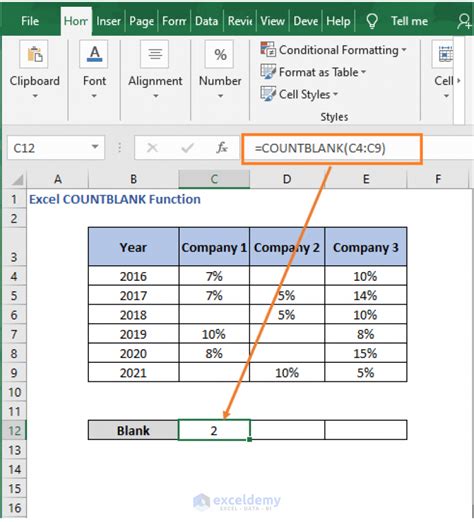474x522 pixels.
Task: Click the Company 3 header cell
Action: click(x=366, y=247)
